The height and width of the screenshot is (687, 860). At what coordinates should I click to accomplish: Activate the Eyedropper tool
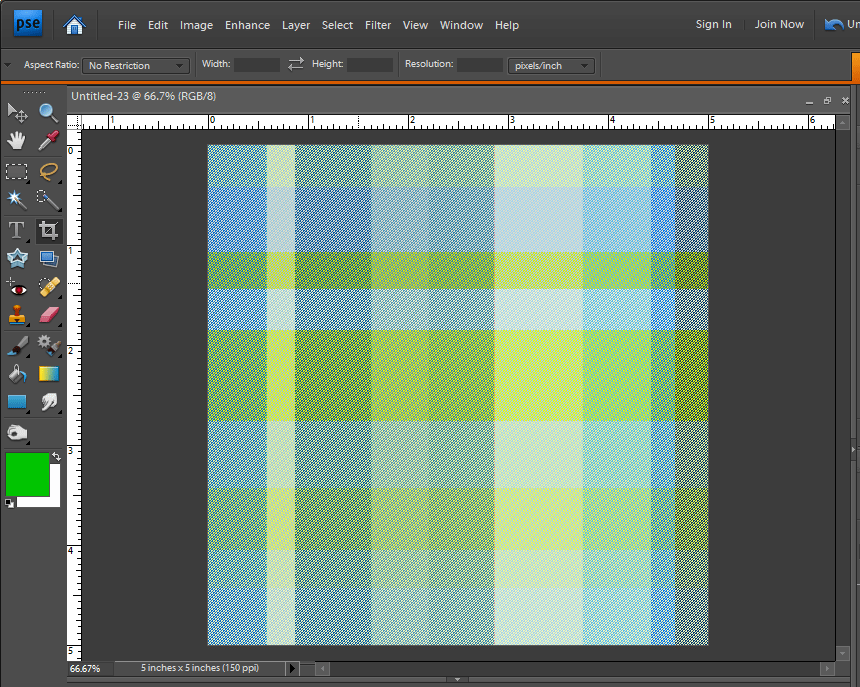coord(48,140)
